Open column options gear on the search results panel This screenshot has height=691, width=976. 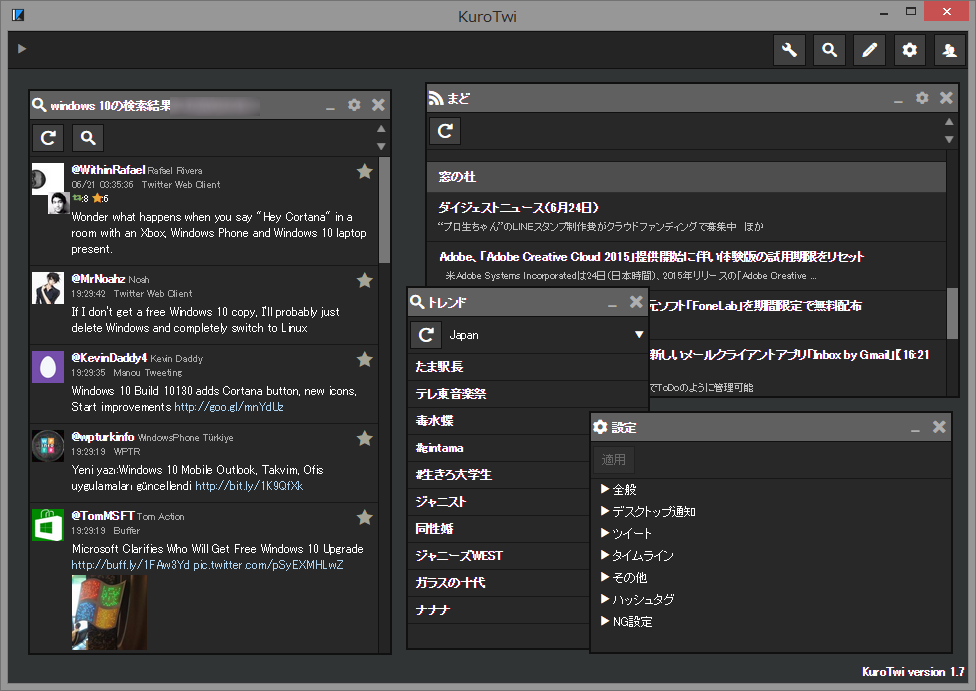pyautogui.click(x=354, y=104)
